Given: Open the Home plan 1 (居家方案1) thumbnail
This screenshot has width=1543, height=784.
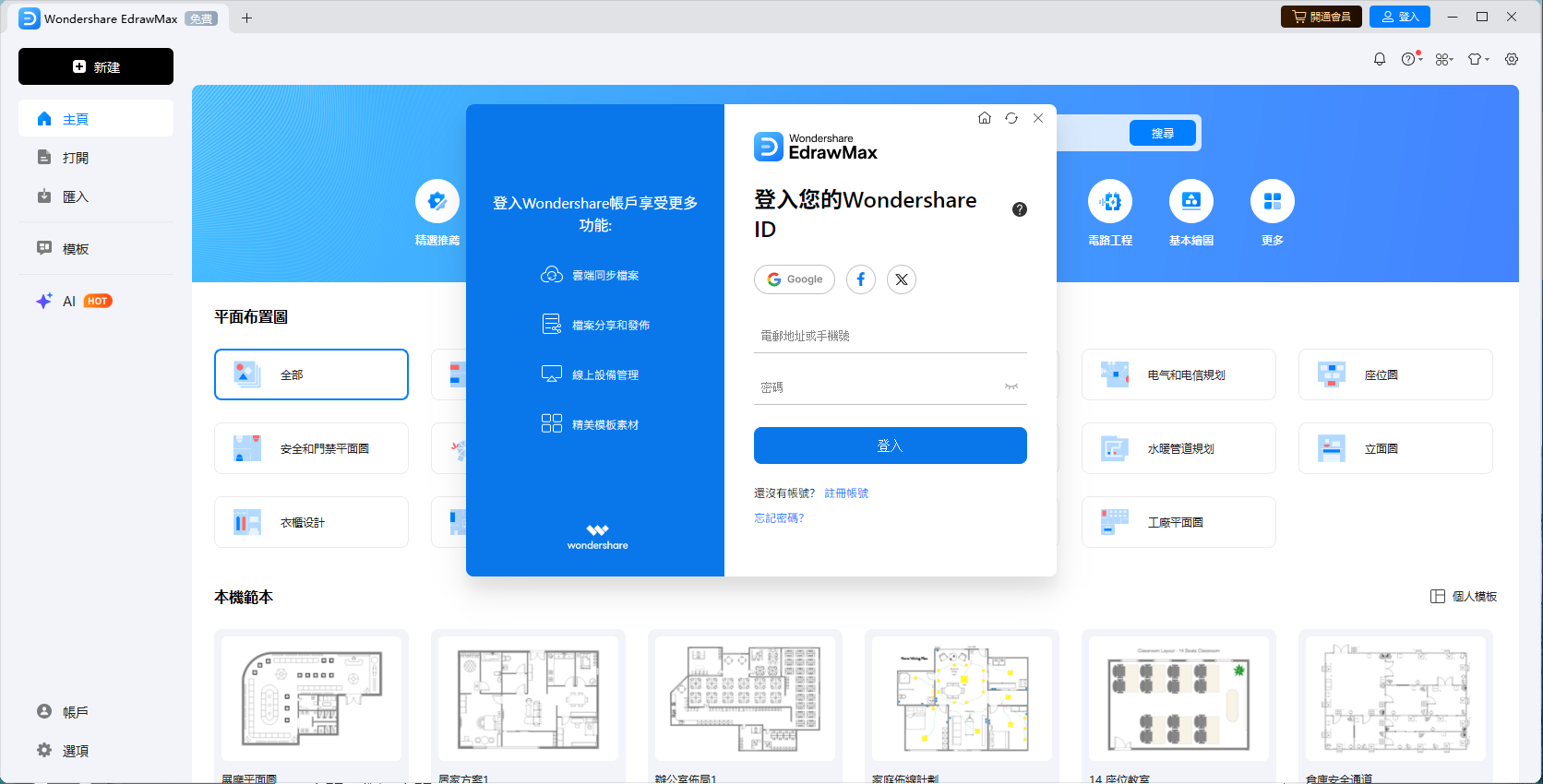Looking at the screenshot, I should click(x=528, y=698).
